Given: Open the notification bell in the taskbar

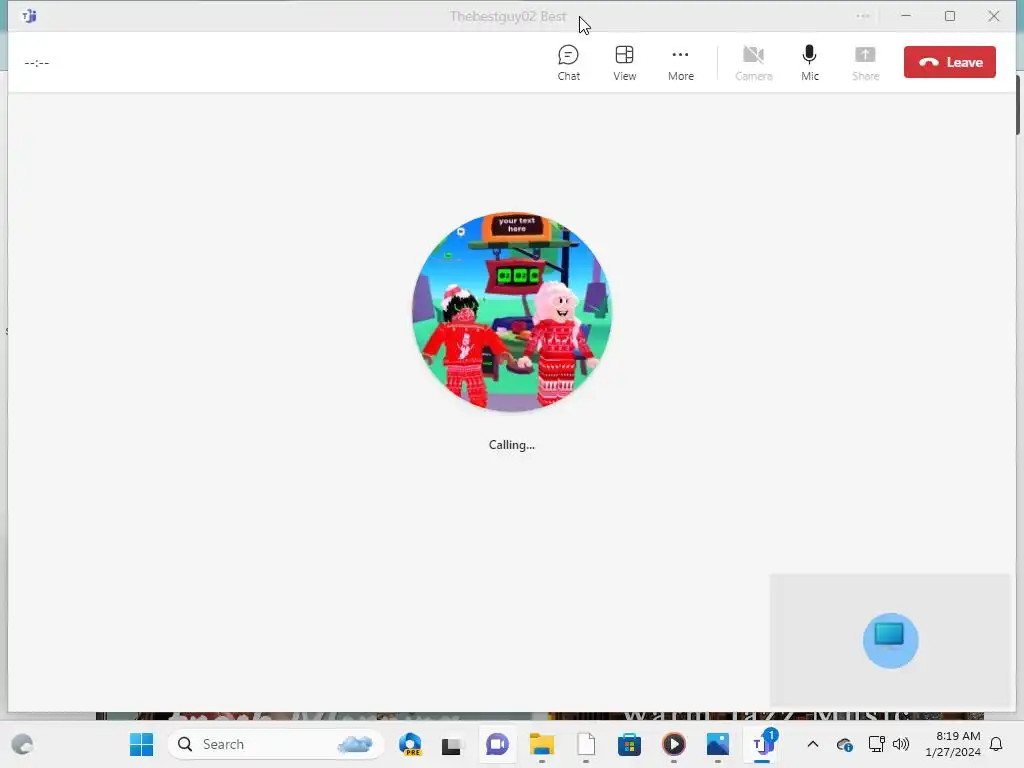Looking at the screenshot, I should click(996, 744).
